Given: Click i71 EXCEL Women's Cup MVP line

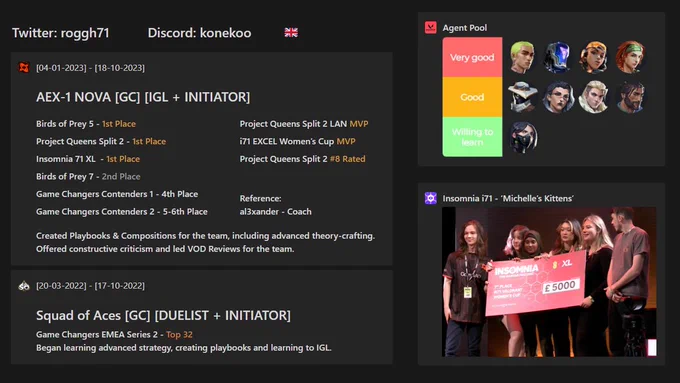Looking at the screenshot, I should 298,141.
